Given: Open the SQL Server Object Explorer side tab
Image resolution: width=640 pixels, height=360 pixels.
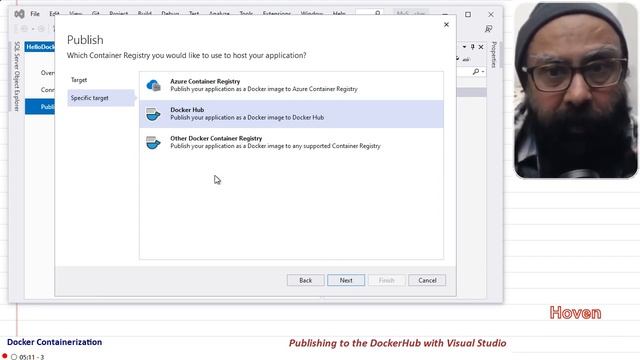Looking at the screenshot, I should 17,76.
